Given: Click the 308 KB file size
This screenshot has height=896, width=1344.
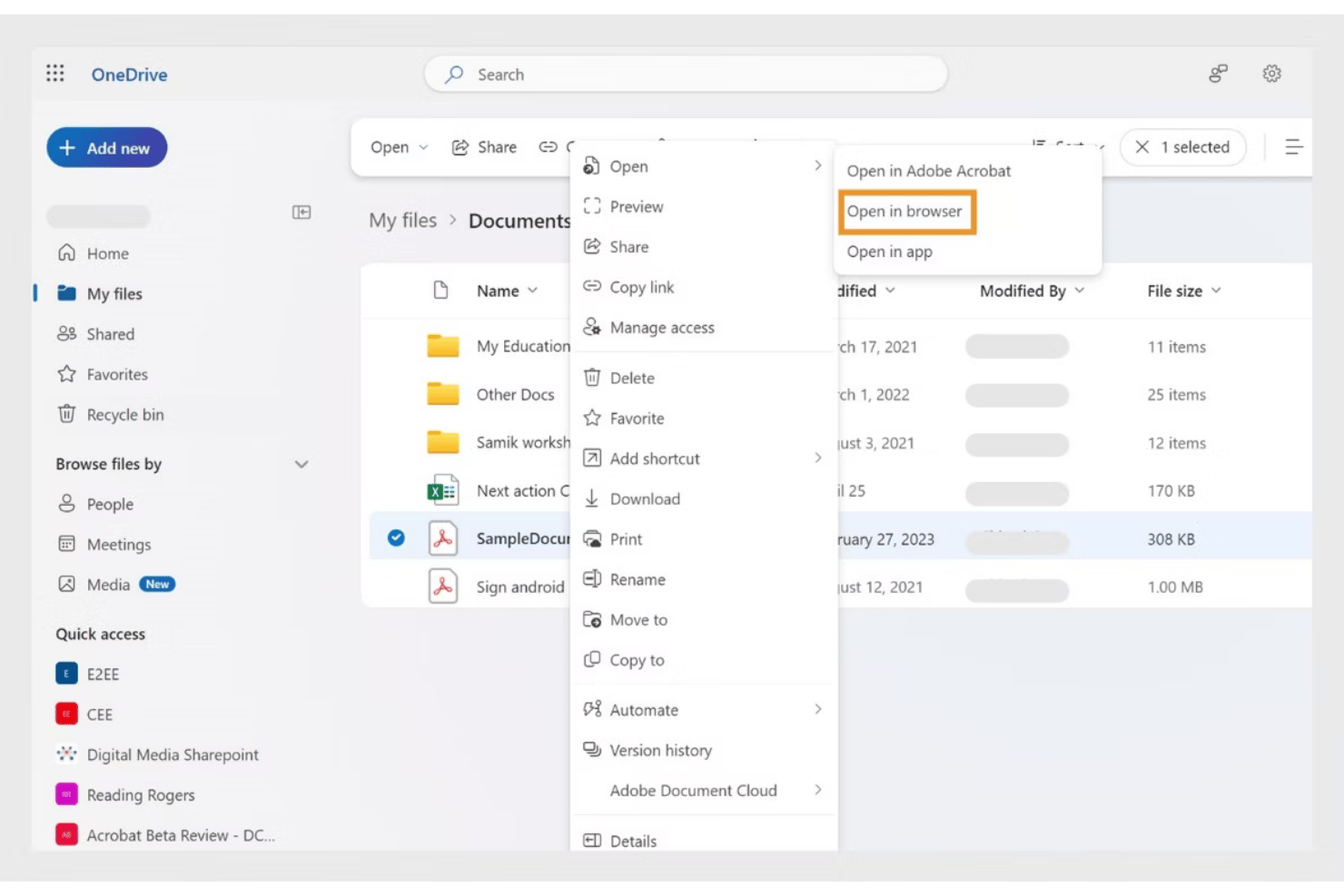Looking at the screenshot, I should click(x=1171, y=539).
